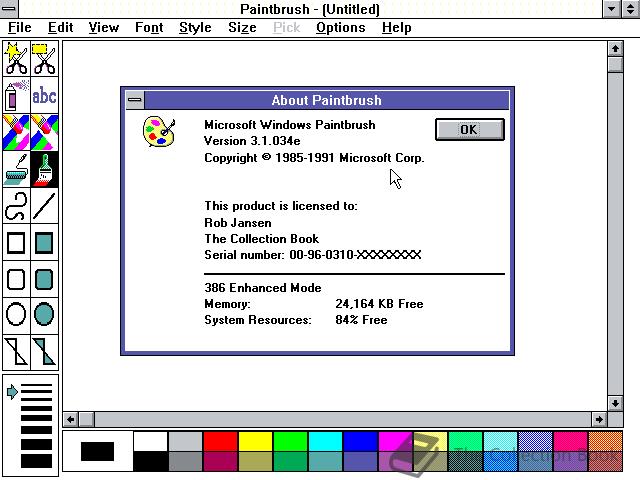
Task: Pick the bright green color swatch
Action: [291, 442]
